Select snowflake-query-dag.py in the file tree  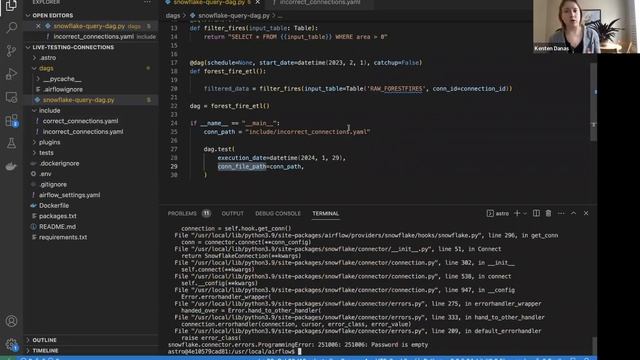78,100
